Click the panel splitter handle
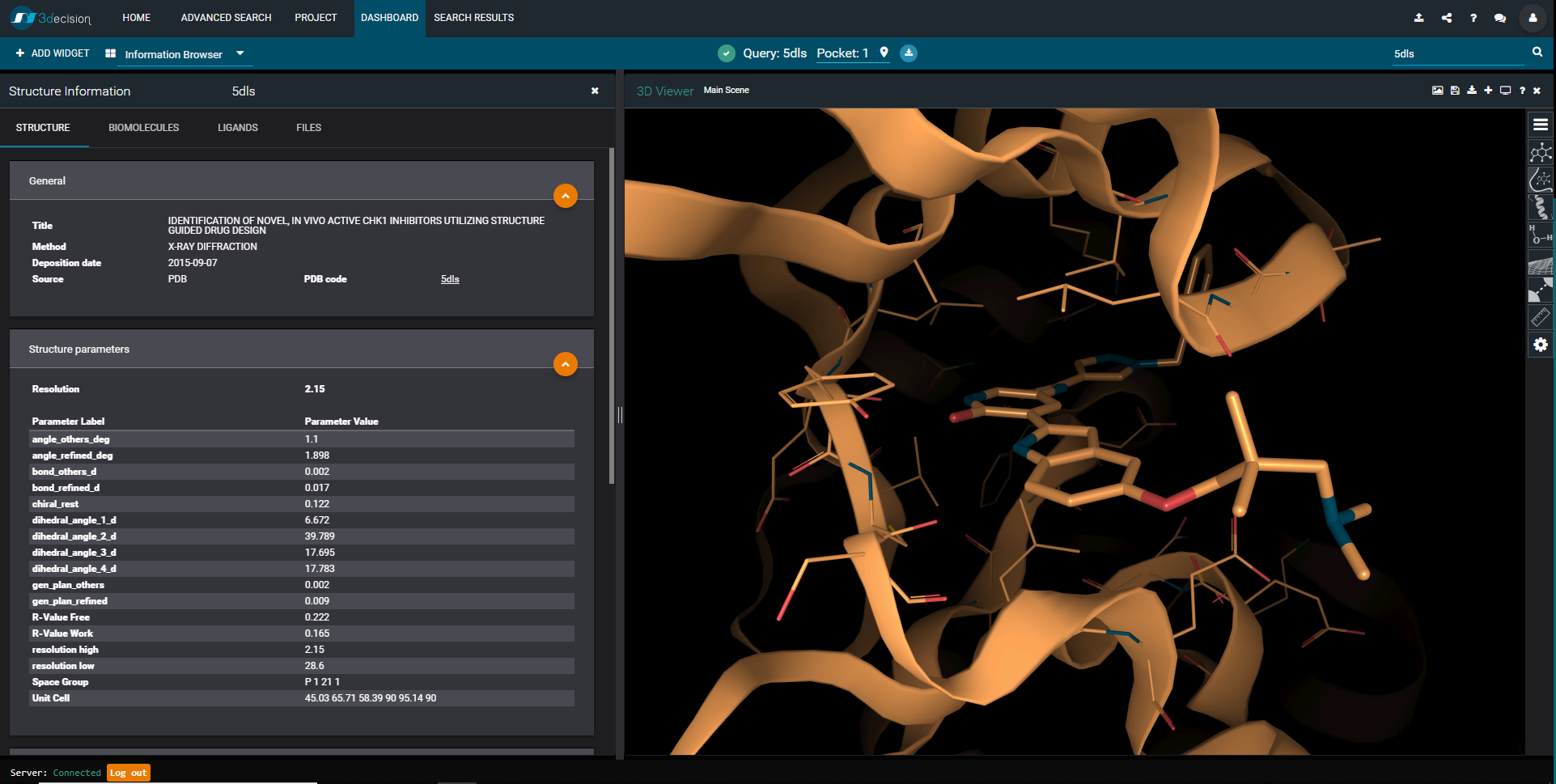 tap(620, 415)
